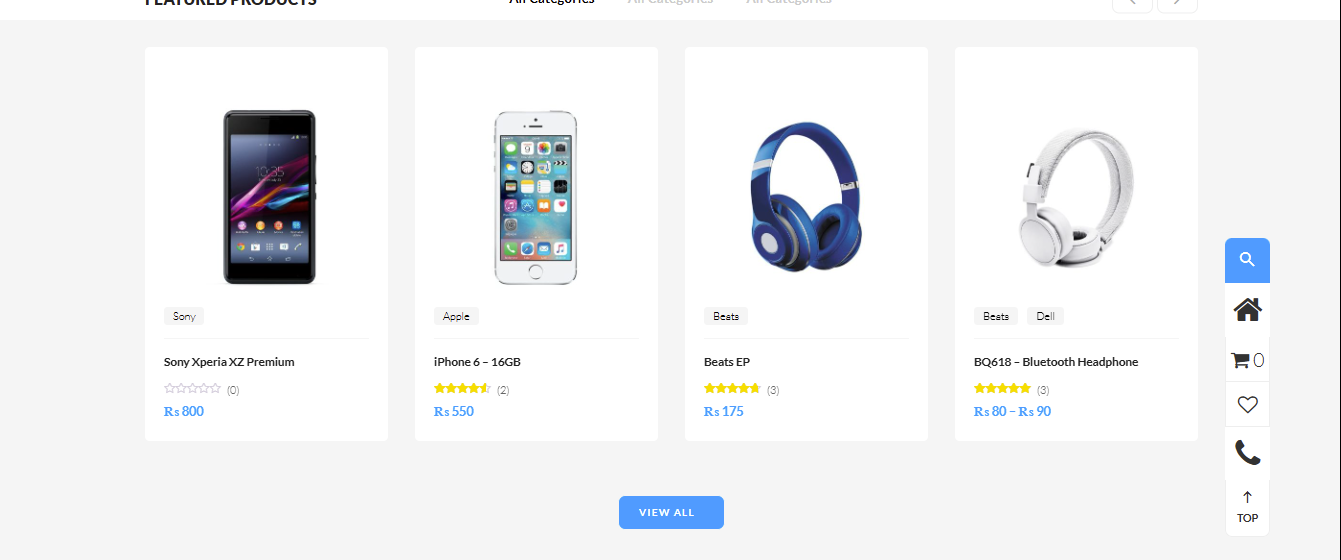
Task: Select the Dell brand tag
Action: pyautogui.click(x=1045, y=316)
